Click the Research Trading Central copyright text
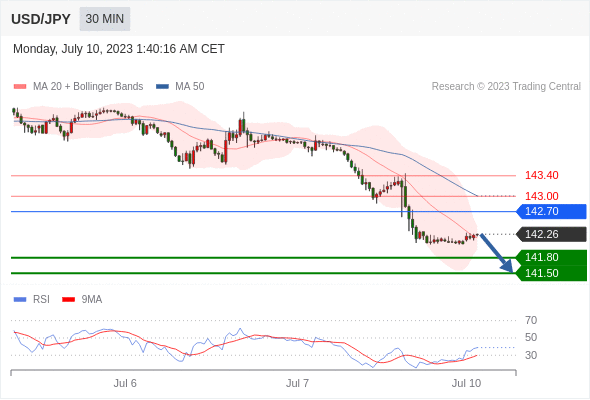Viewport: 590px width, 400px height. (x=506, y=87)
